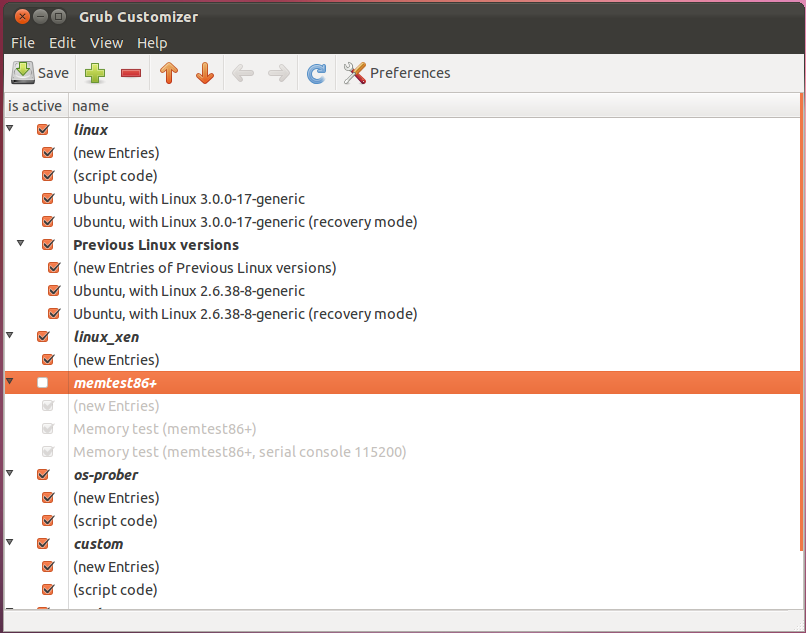Click the greyed left arrow toolbar icon

pyautogui.click(x=243, y=73)
